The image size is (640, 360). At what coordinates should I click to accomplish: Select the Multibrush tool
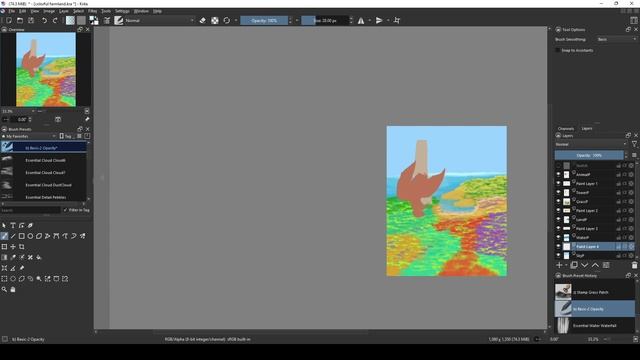[82, 236]
